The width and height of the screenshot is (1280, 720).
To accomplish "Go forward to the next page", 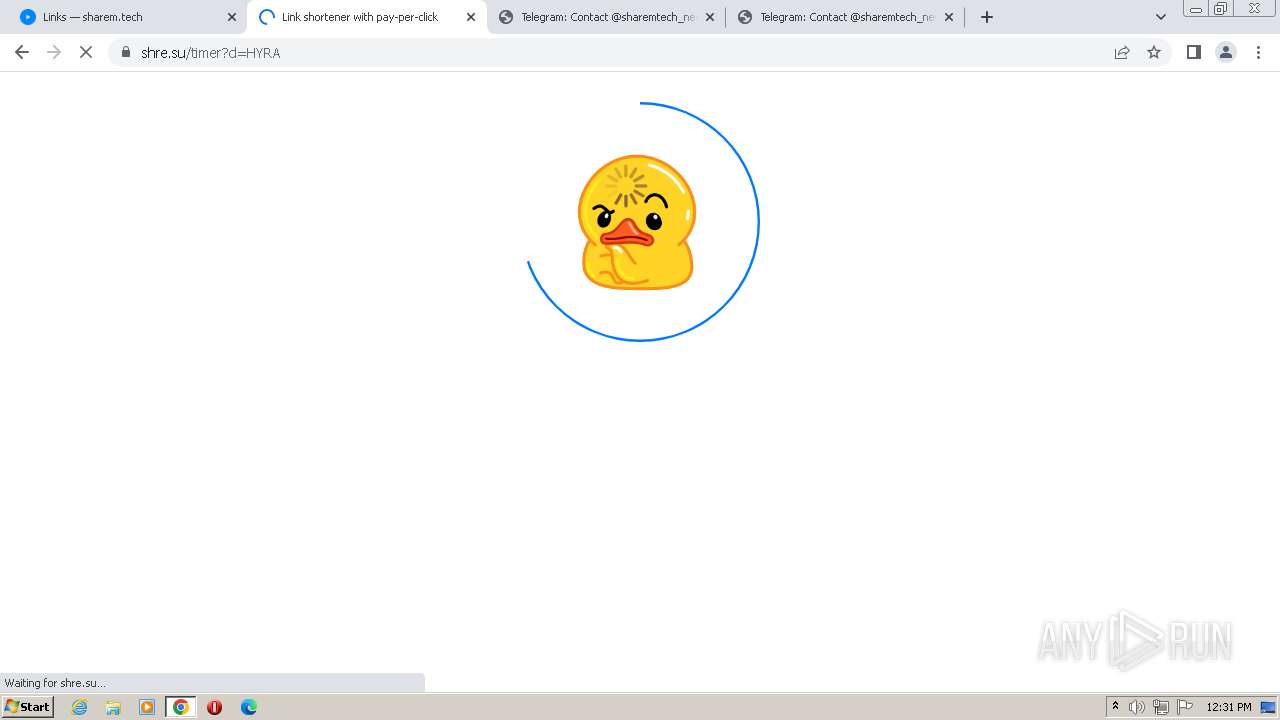I will coord(54,52).
